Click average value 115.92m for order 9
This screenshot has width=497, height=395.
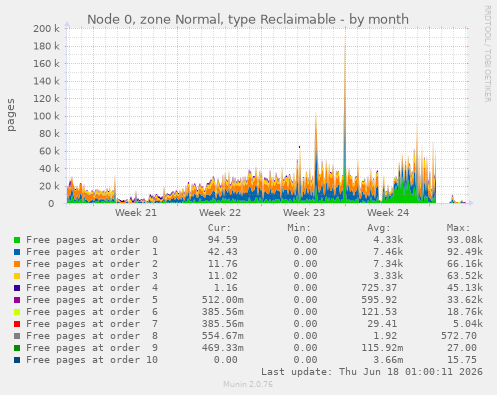pyautogui.click(x=382, y=348)
